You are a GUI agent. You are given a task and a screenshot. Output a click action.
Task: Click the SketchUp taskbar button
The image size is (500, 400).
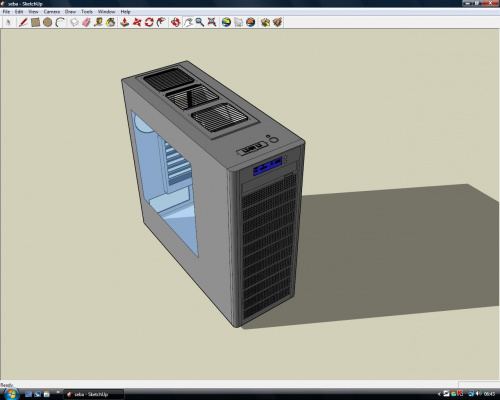pos(94,394)
